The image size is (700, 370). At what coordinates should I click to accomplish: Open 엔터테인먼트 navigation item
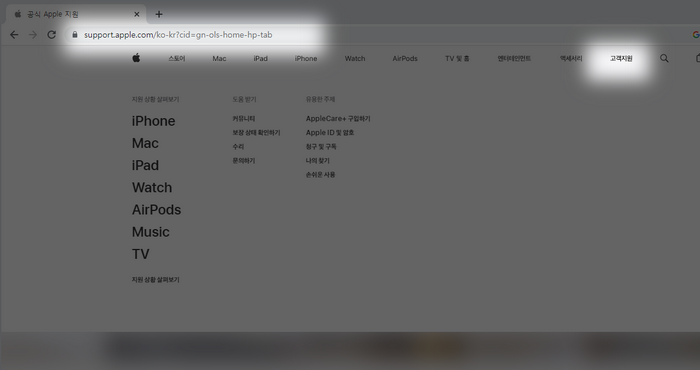[x=514, y=58]
